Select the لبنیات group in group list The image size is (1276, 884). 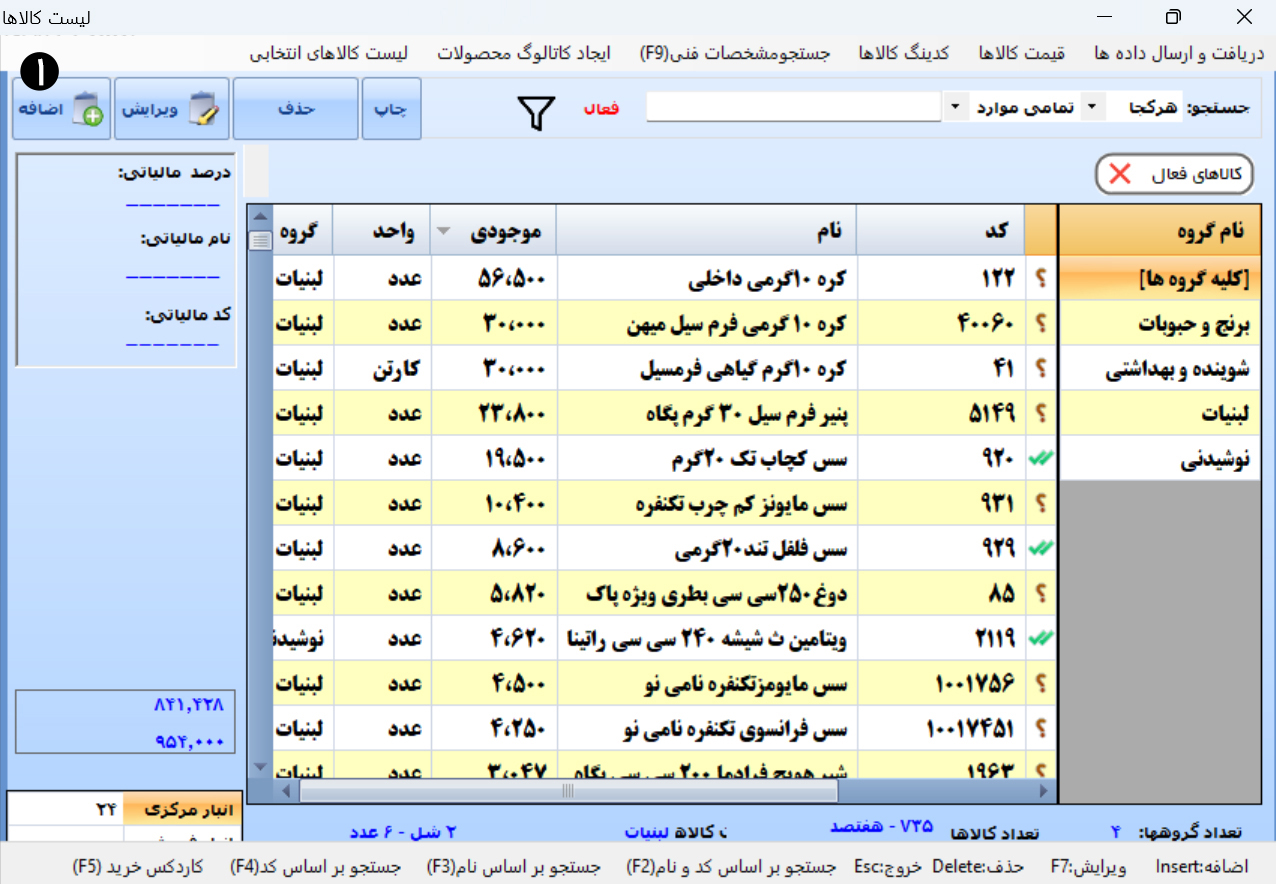(1158, 413)
